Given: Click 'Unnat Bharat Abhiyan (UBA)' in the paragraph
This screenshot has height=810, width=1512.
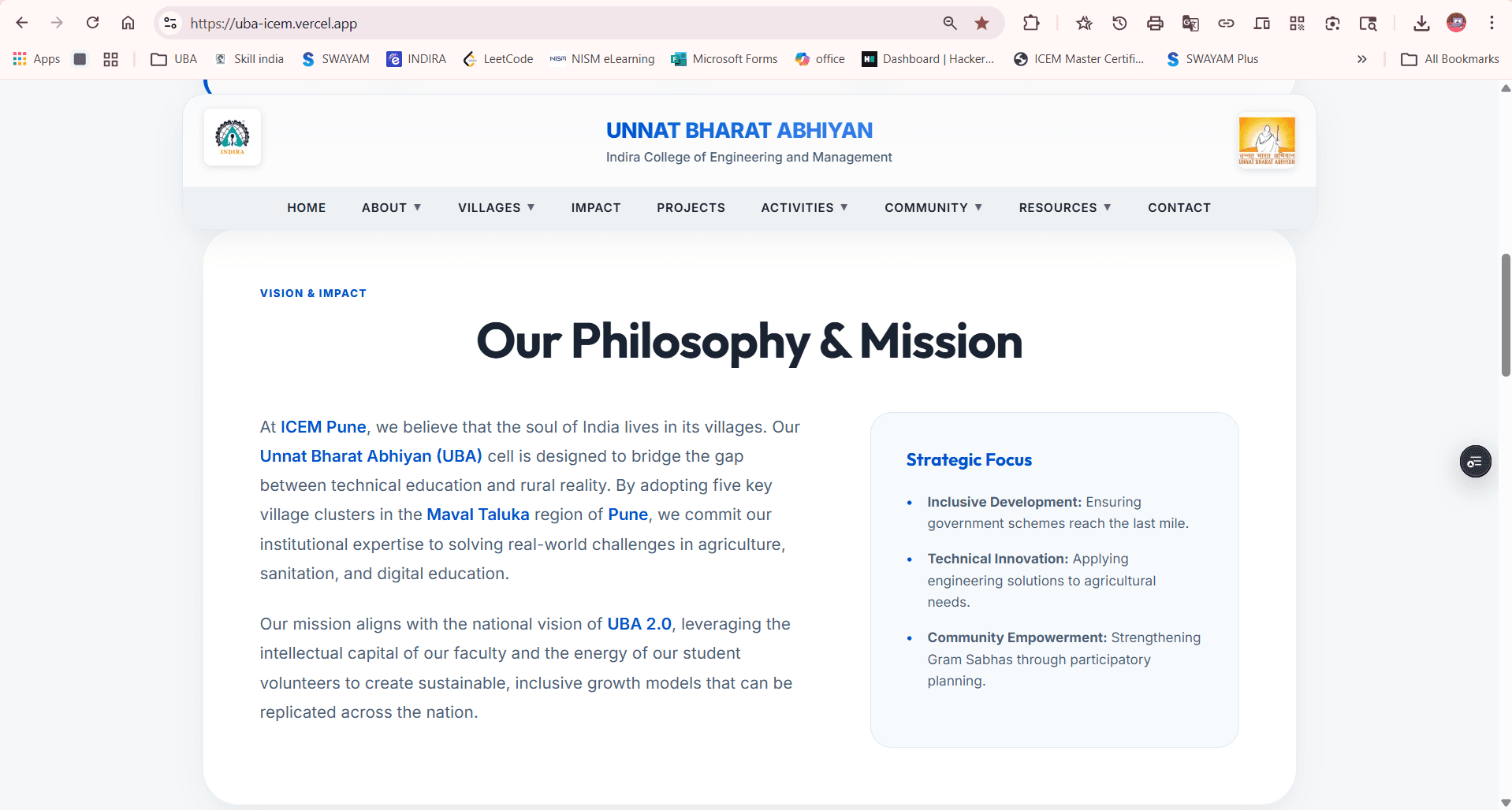Looking at the screenshot, I should point(371,456).
